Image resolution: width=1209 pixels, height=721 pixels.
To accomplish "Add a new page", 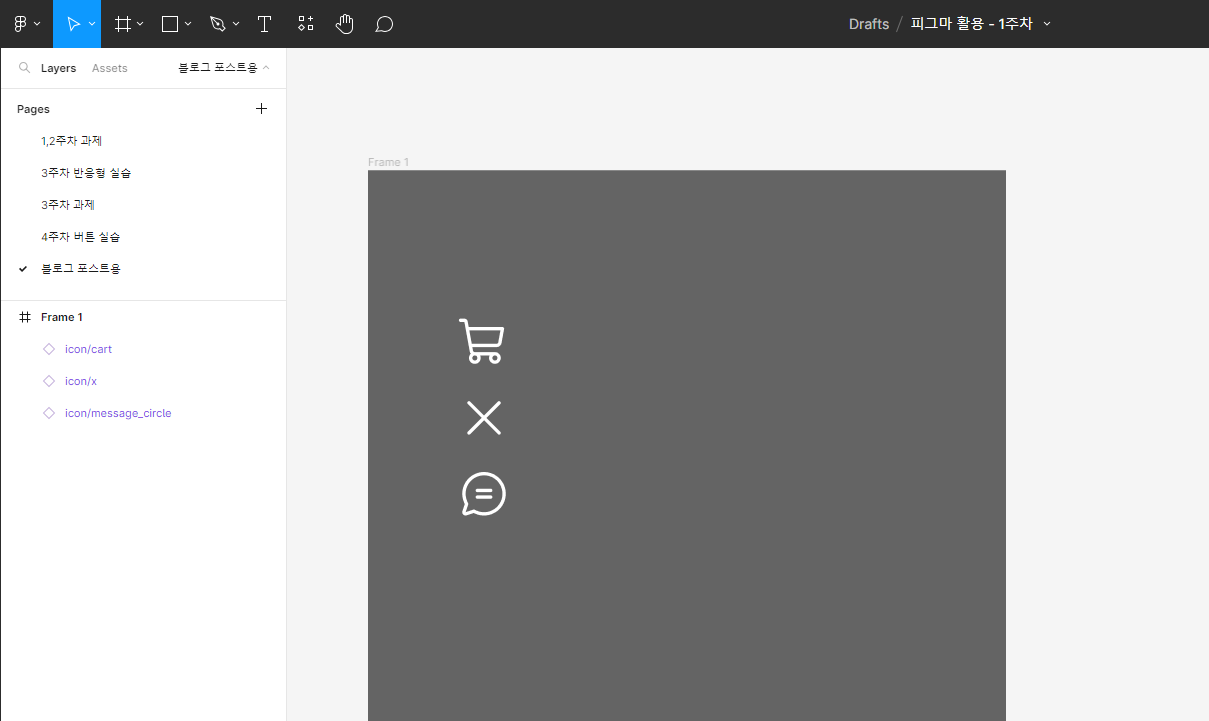I will coord(262,109).
